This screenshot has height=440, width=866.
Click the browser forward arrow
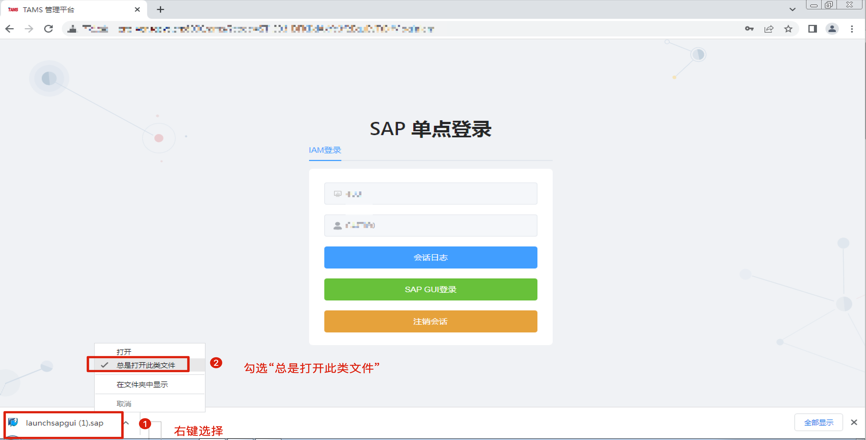pyautogui.click(x=29, y=29)
